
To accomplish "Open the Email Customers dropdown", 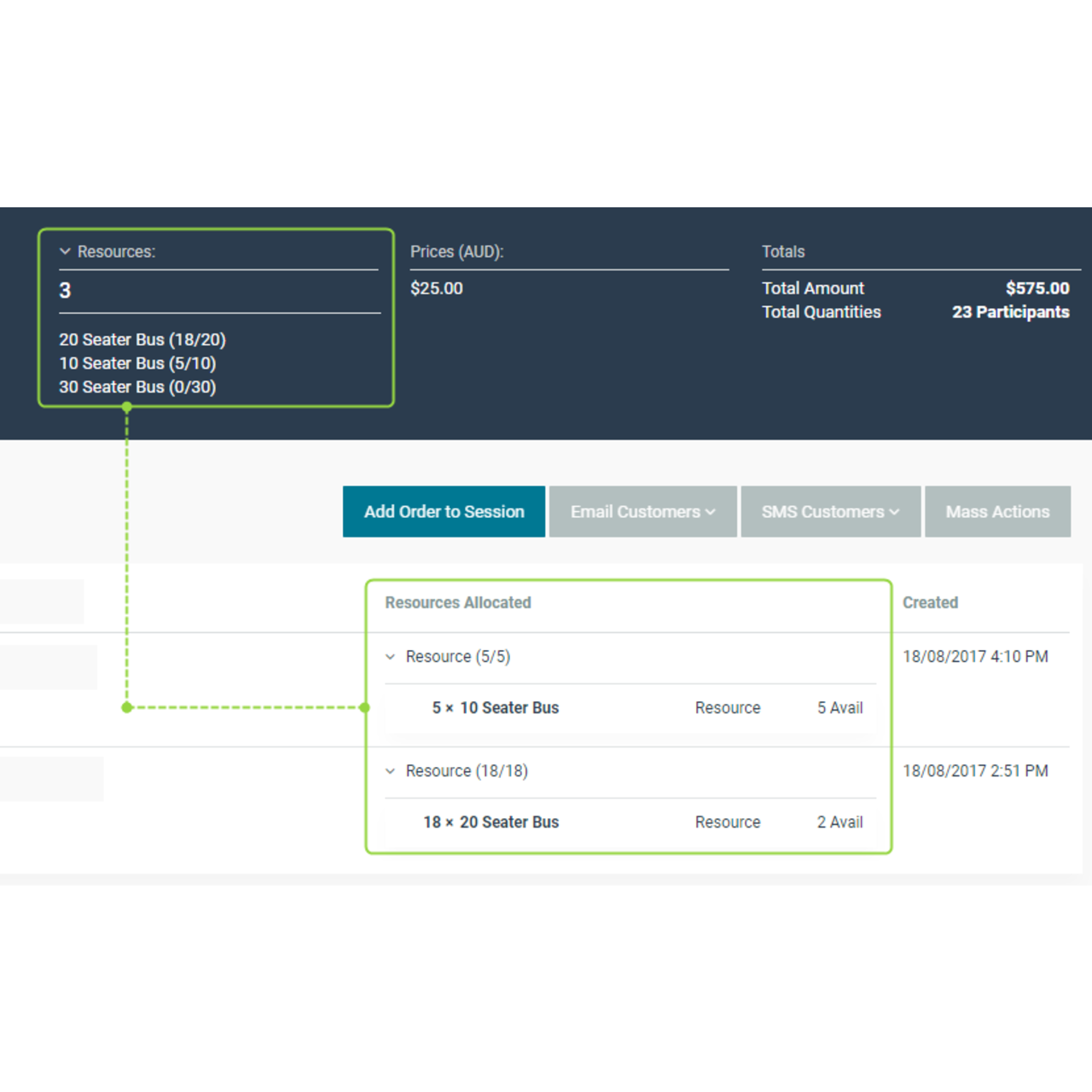I will pos(642,512).
